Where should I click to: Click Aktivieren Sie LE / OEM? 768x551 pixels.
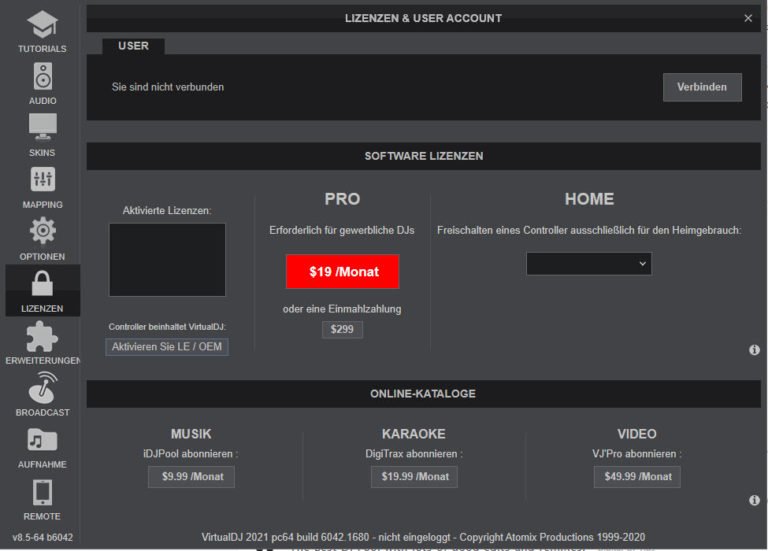(x=167, y=347)
